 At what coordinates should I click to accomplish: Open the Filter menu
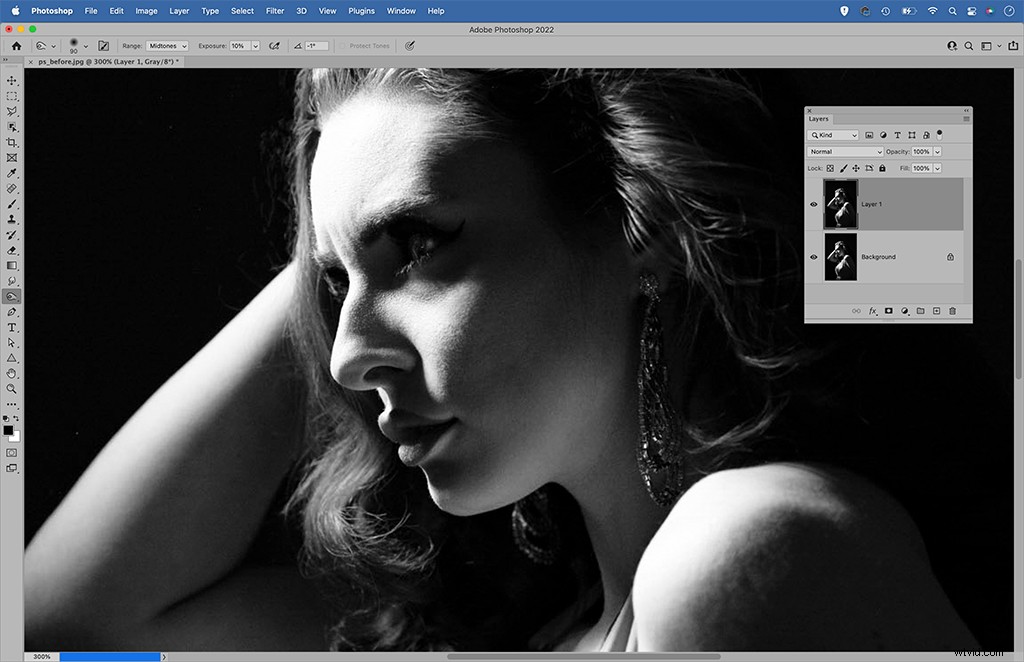[x=275, y=11]
